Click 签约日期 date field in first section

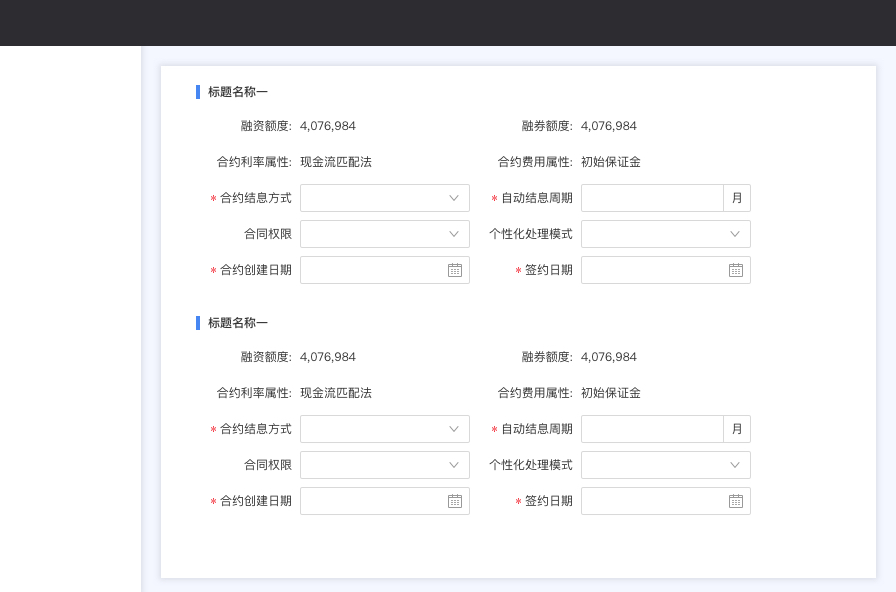tap(653, 270)
